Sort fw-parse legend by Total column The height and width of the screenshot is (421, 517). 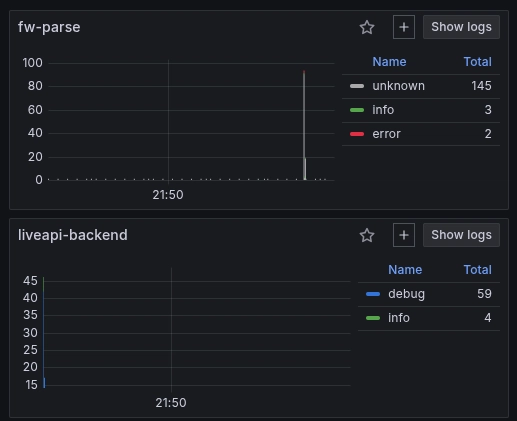[477, 62]
